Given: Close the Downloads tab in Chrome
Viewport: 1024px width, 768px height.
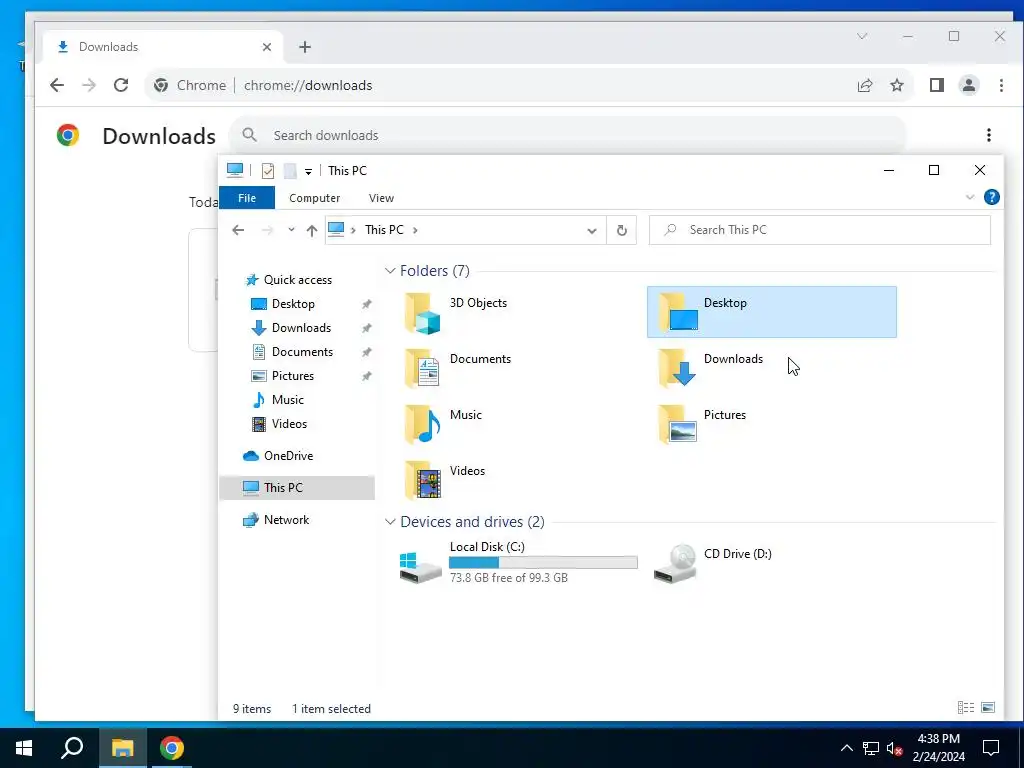Looking at the screenshot, I should coord(266,47).
